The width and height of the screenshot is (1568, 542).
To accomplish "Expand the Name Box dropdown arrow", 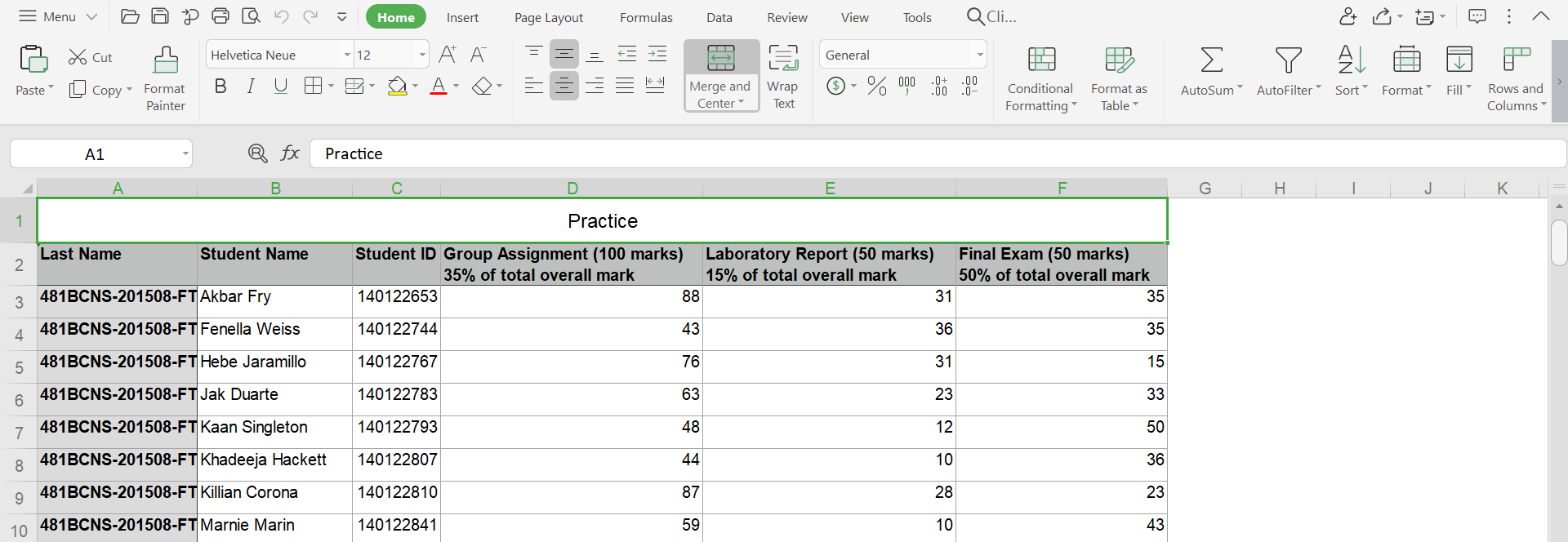I will point(185,153).
